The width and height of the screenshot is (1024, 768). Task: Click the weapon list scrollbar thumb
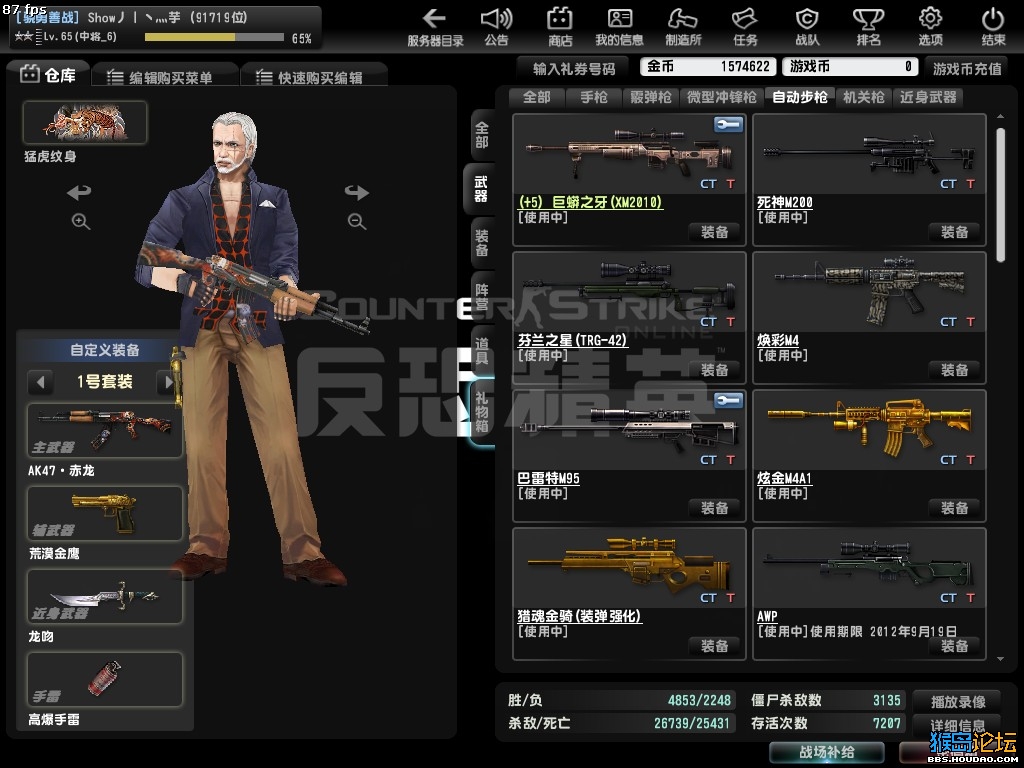tap(1000, 195)
